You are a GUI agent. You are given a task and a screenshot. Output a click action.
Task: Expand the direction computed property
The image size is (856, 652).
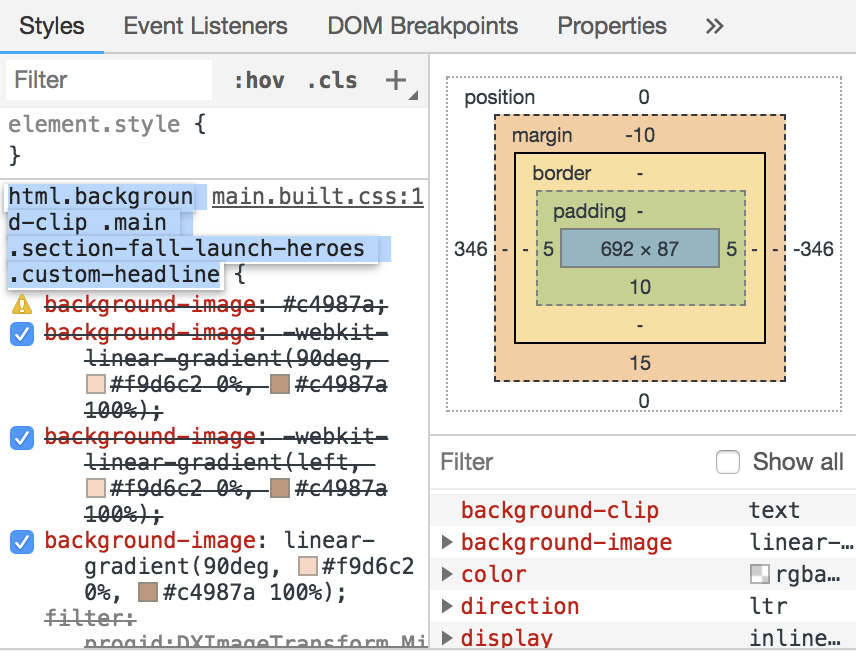[x=447, y=606]
